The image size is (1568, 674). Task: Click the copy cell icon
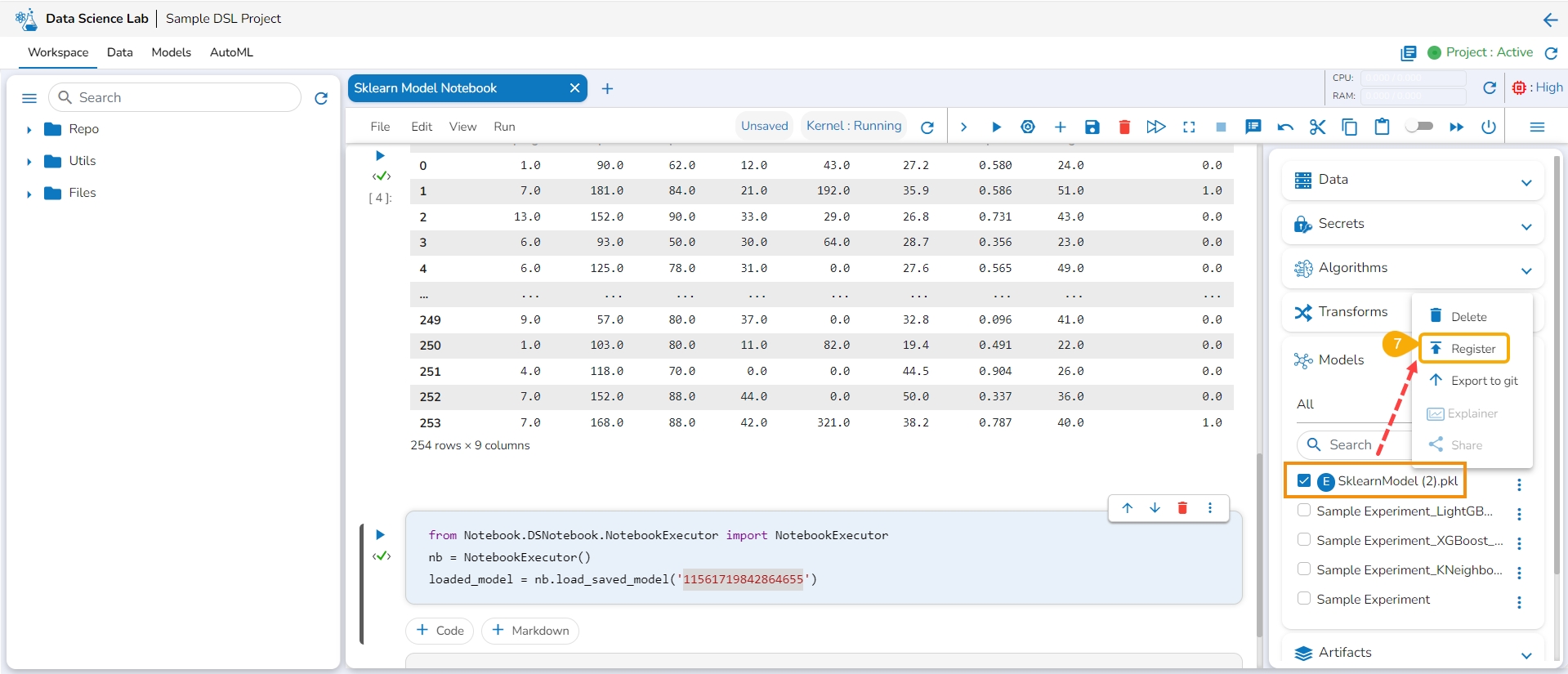pyautogui.click(x=1349, y=127)
